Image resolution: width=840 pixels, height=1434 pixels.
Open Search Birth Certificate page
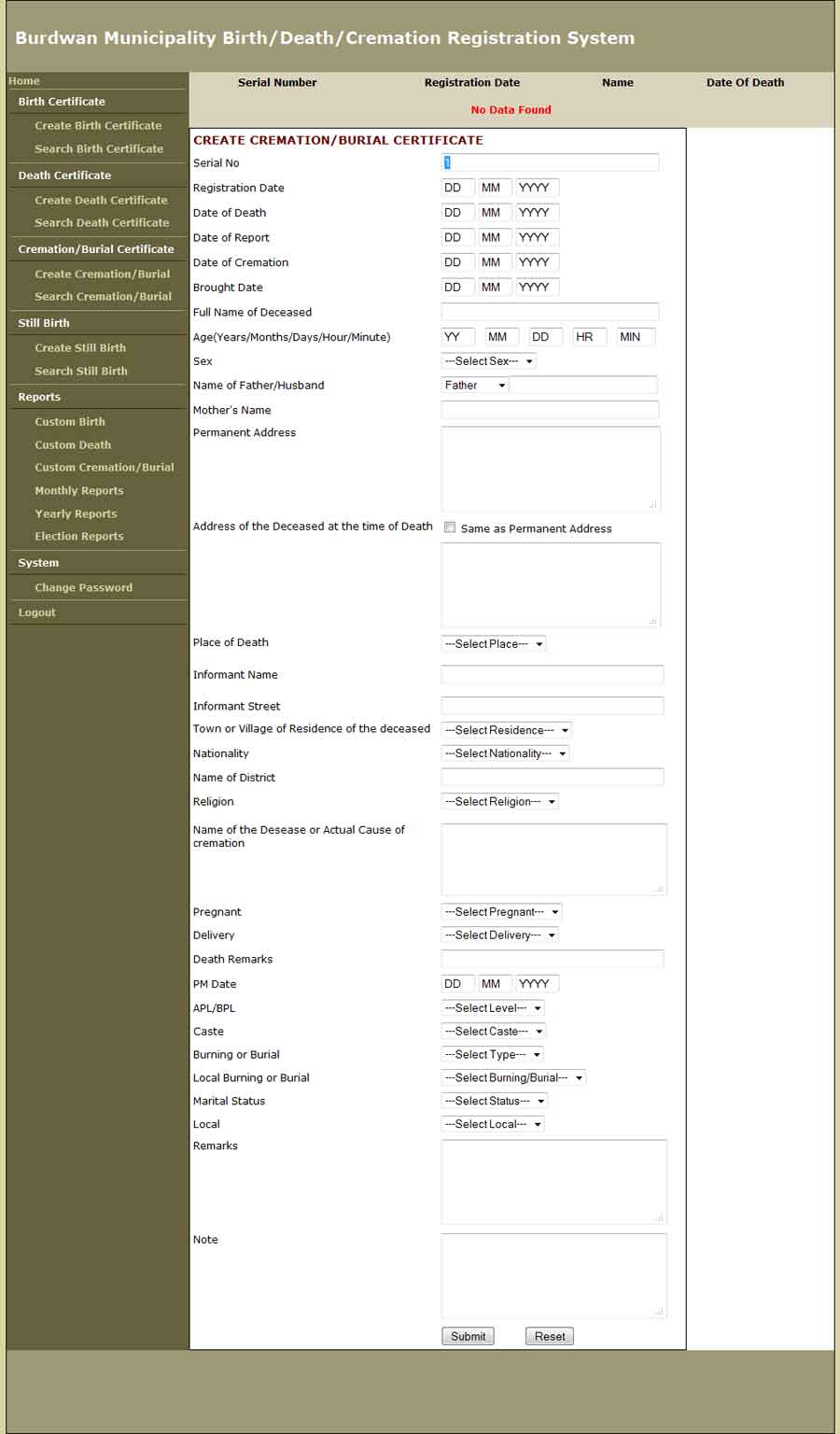pyautogui.click(x=99, y=148)
